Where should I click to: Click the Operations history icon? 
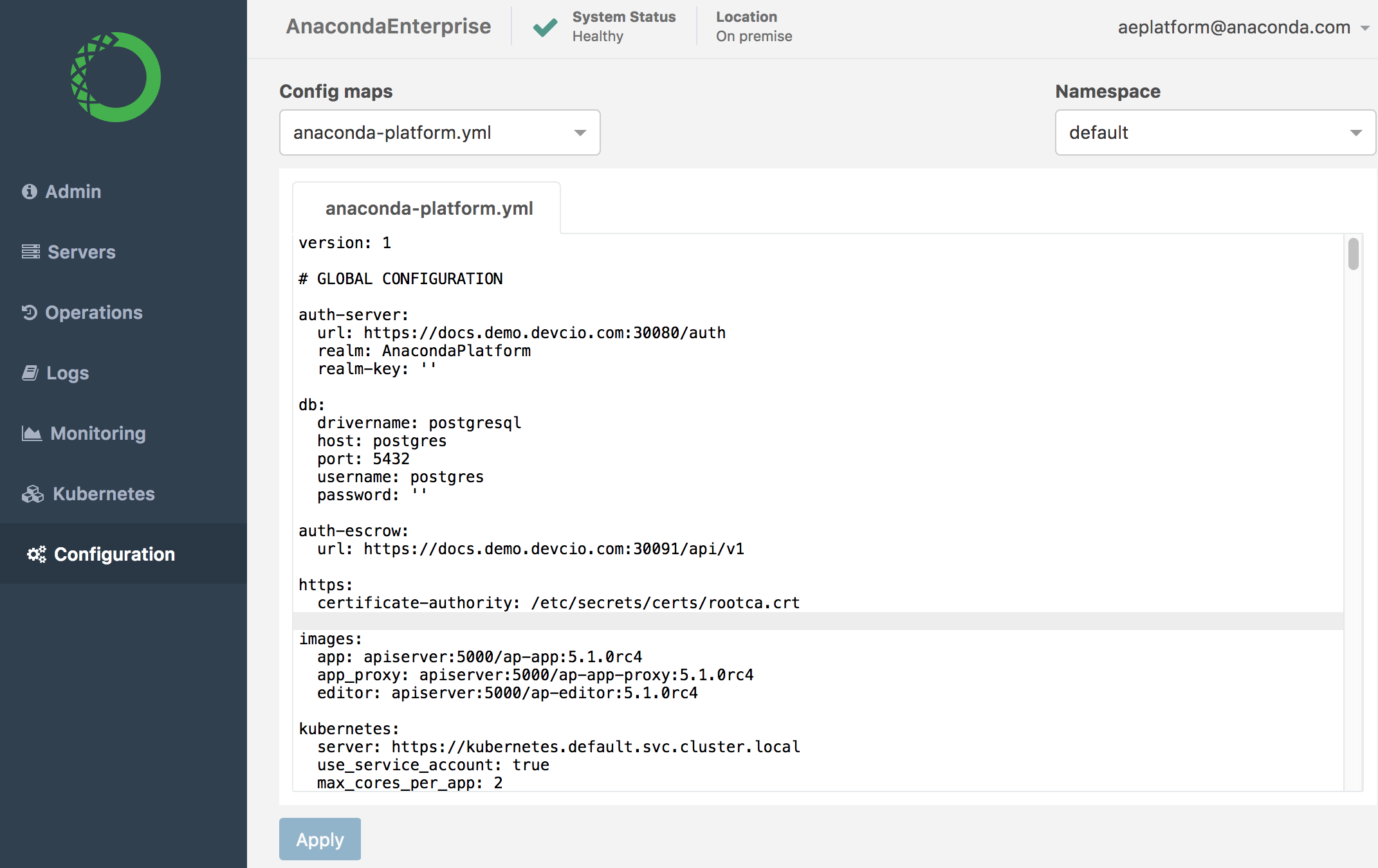[x=30, y=312]
